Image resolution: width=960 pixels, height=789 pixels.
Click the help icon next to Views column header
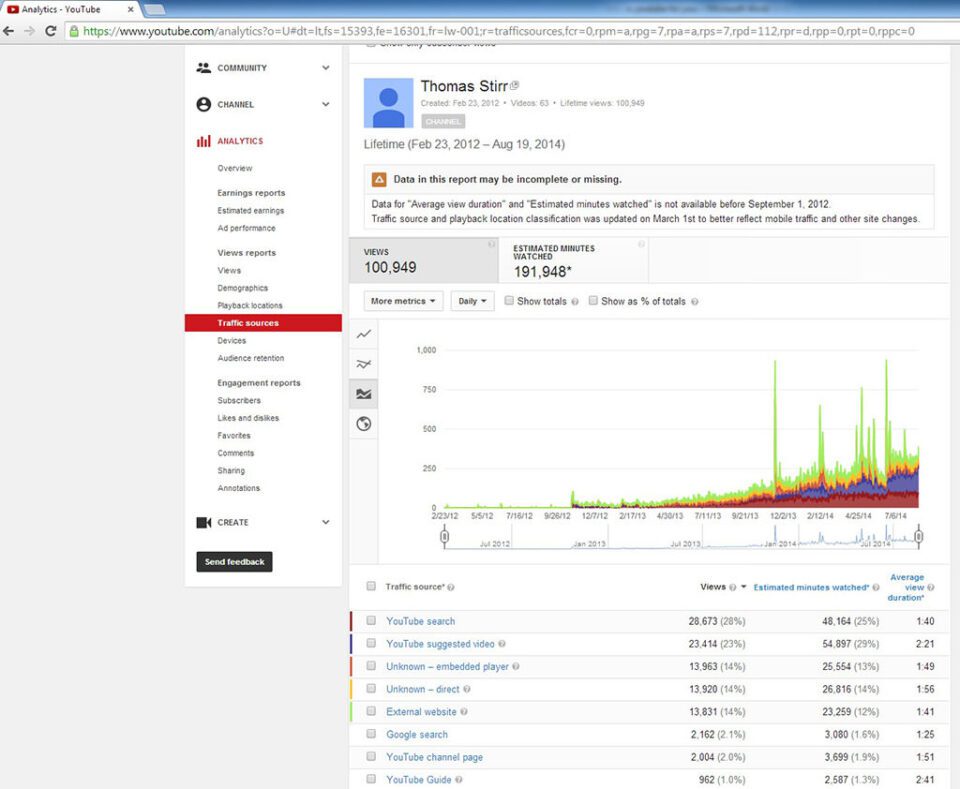(732, 588)
